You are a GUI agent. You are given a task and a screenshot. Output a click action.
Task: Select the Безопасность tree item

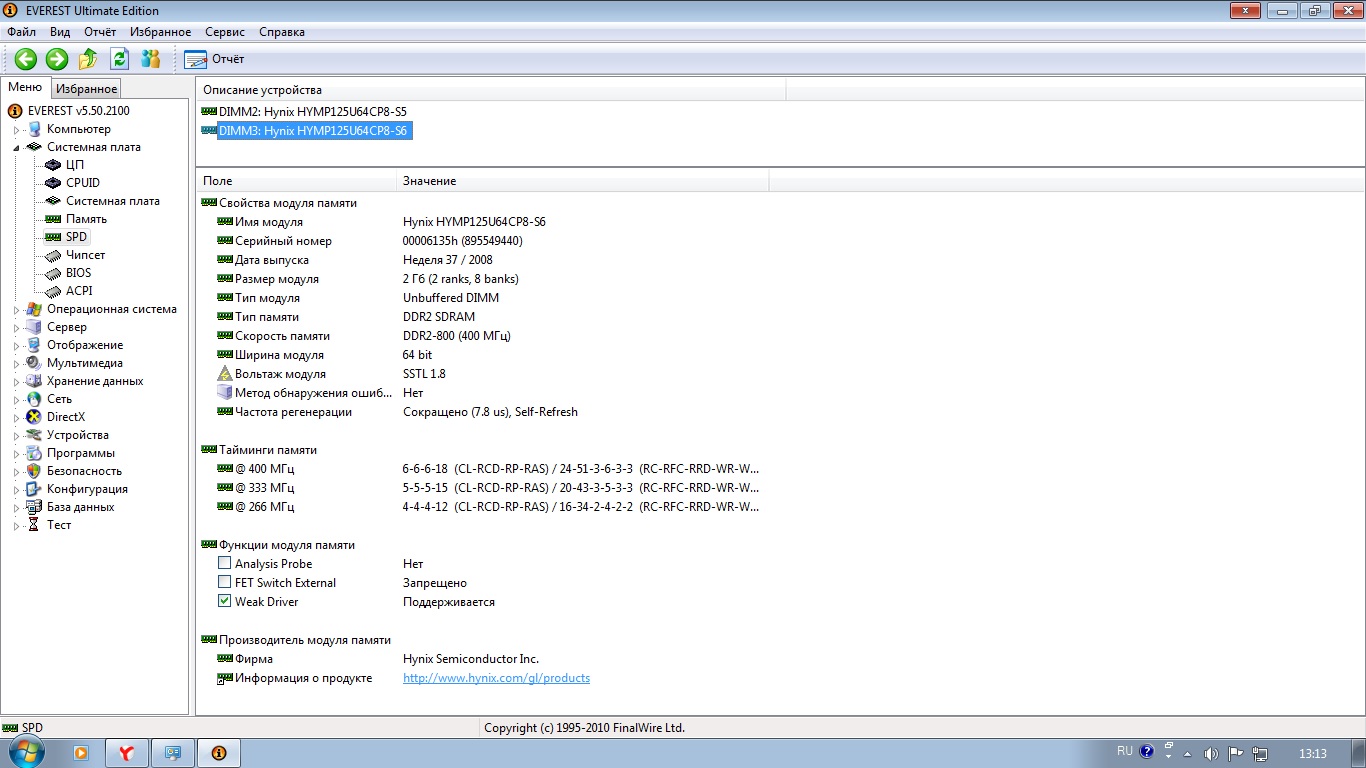[84, 471]
